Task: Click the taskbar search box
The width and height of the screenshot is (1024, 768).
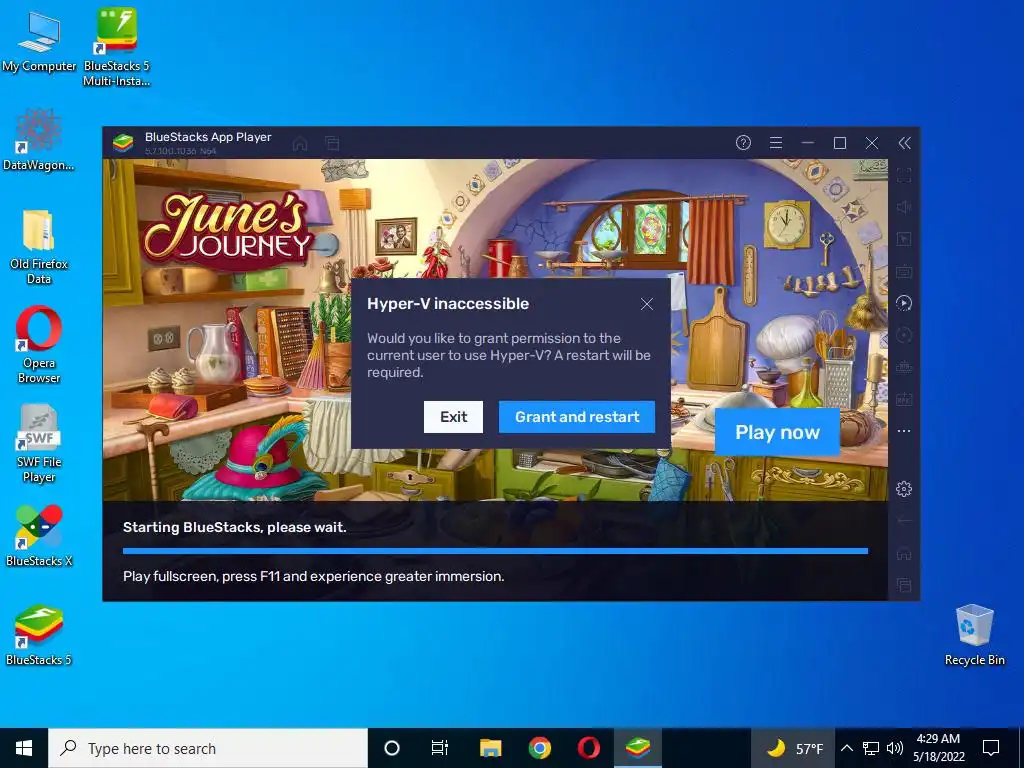Action: pyautogui.click(x=208, y=748)
